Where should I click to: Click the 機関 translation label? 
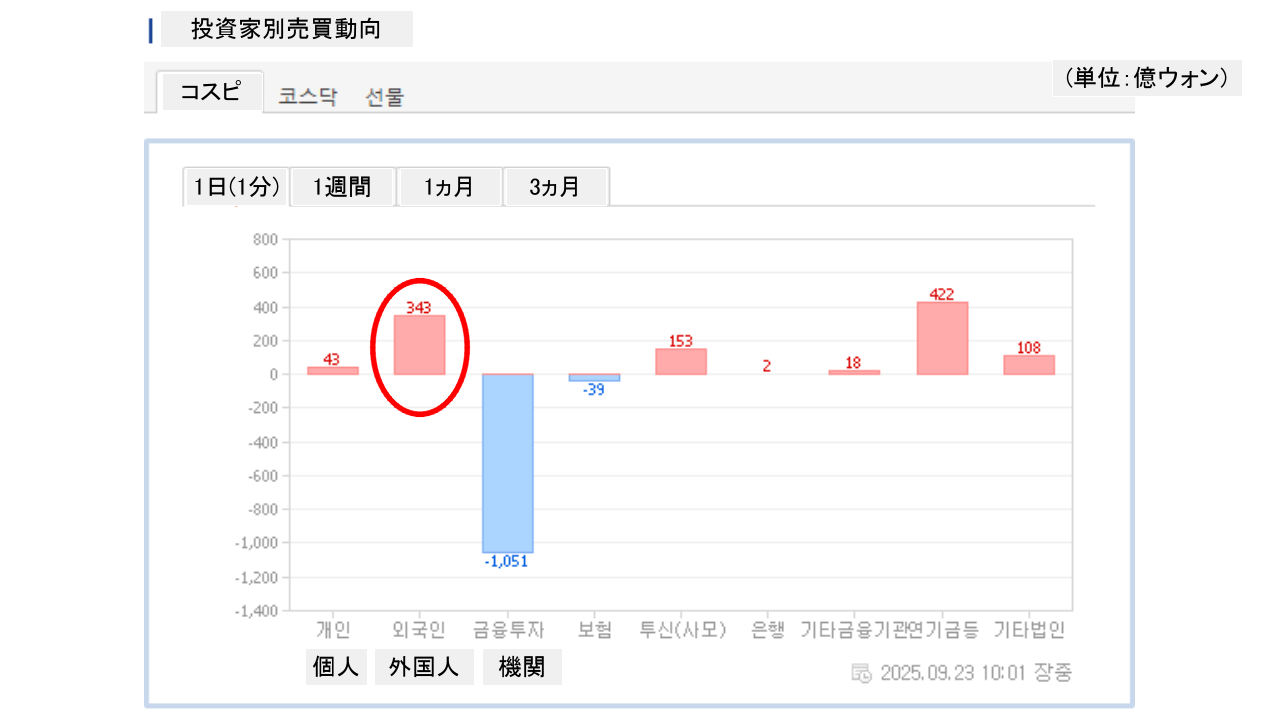click(x=522, y=667)
